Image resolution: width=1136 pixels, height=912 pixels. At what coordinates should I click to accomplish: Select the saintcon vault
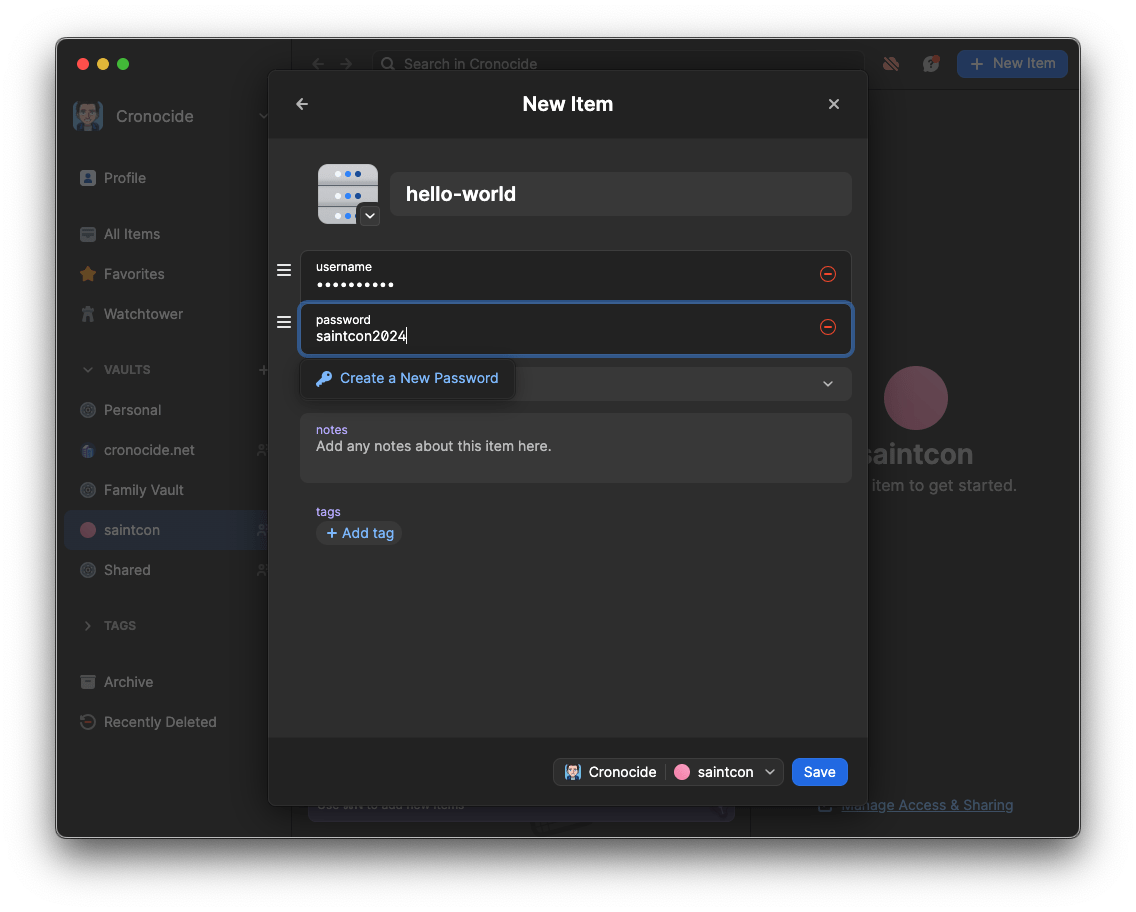(167, 530)
